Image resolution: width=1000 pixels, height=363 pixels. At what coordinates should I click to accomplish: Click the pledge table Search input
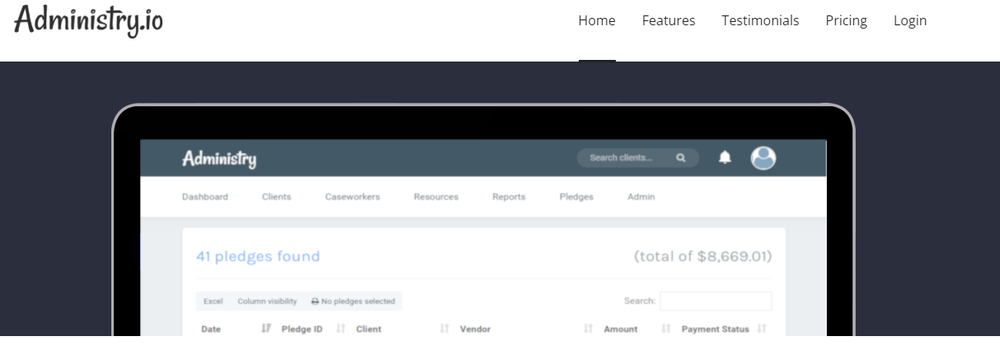point(716,301)
